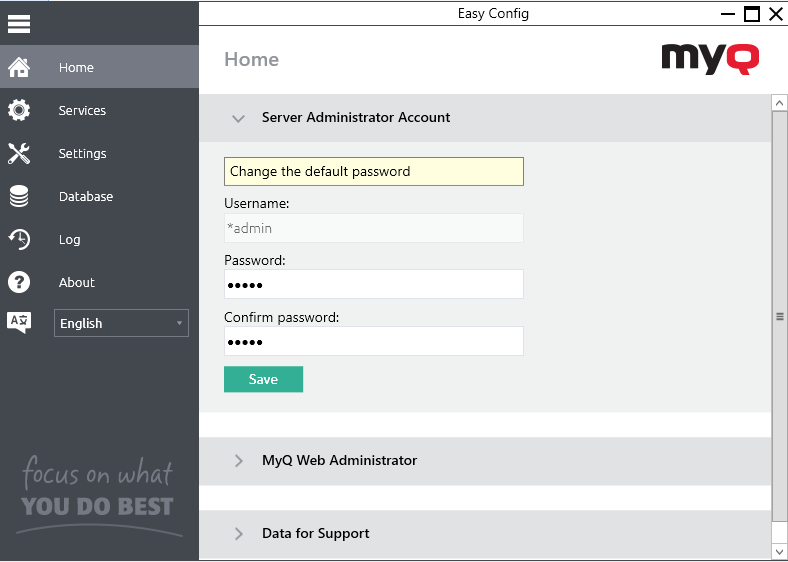Click the Services gear icon

(x=19, y=111)
